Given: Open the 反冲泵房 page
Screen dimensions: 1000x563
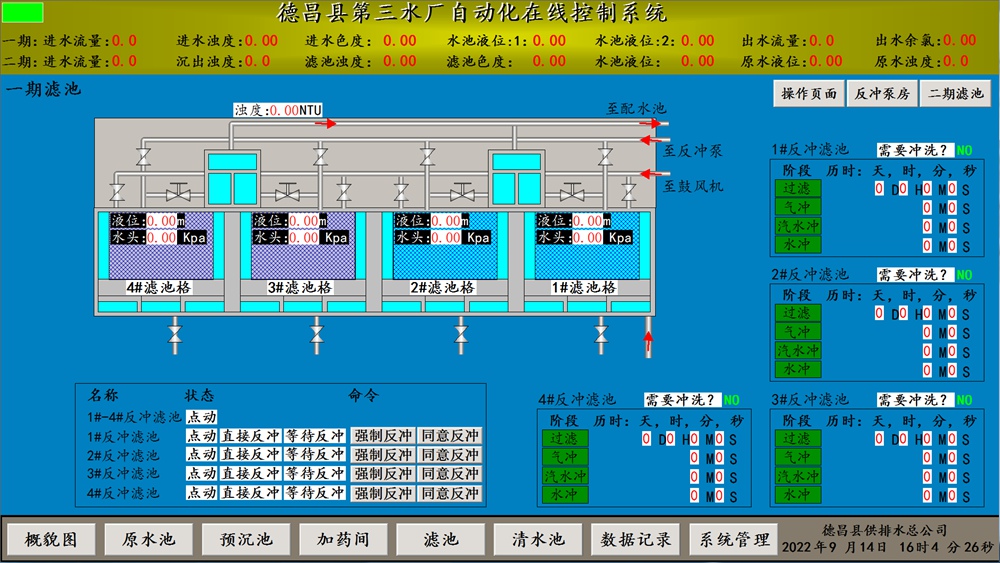Looking at the screenshot, I should (x=880, y=93).
